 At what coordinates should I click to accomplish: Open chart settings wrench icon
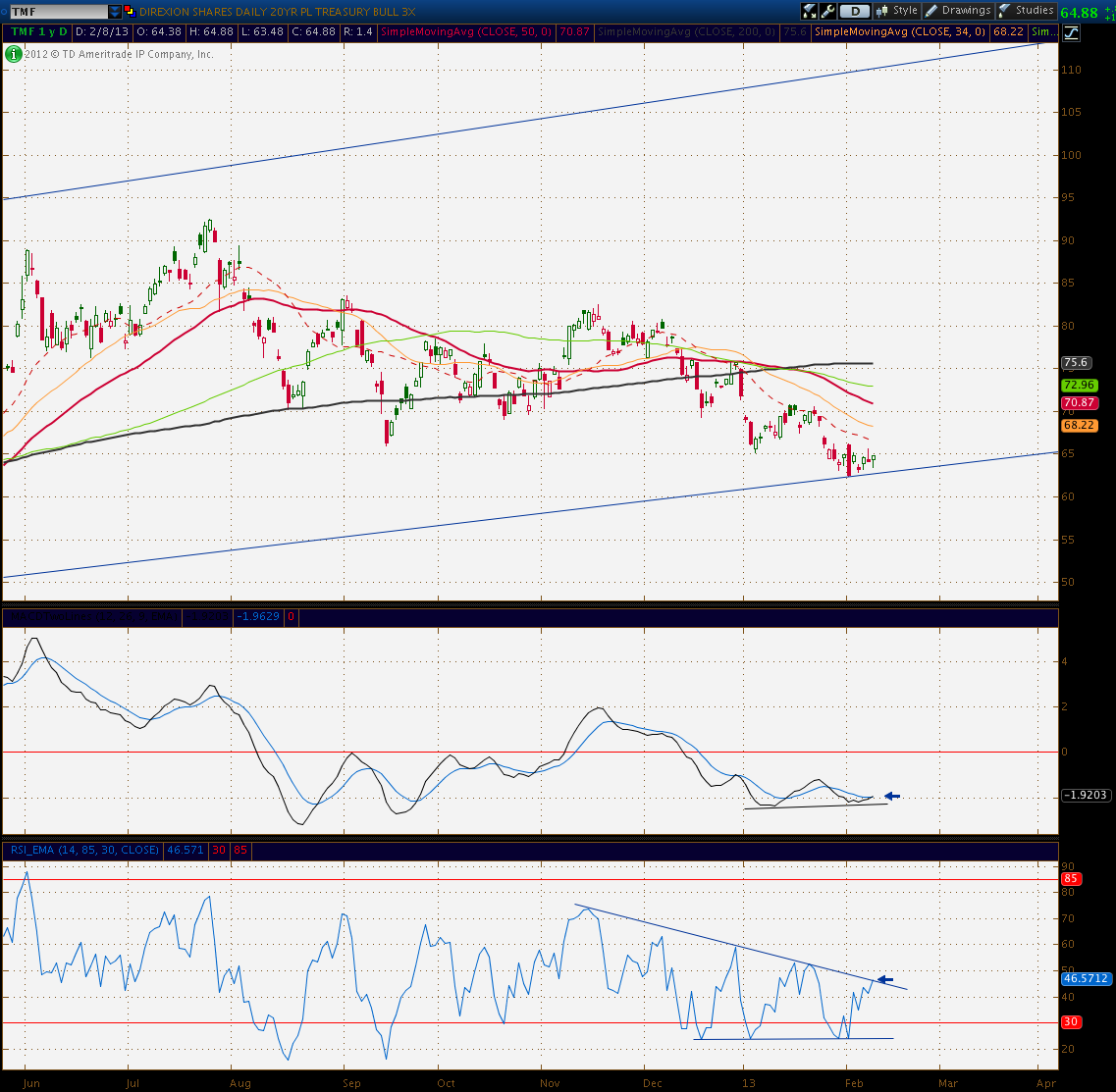827,11
